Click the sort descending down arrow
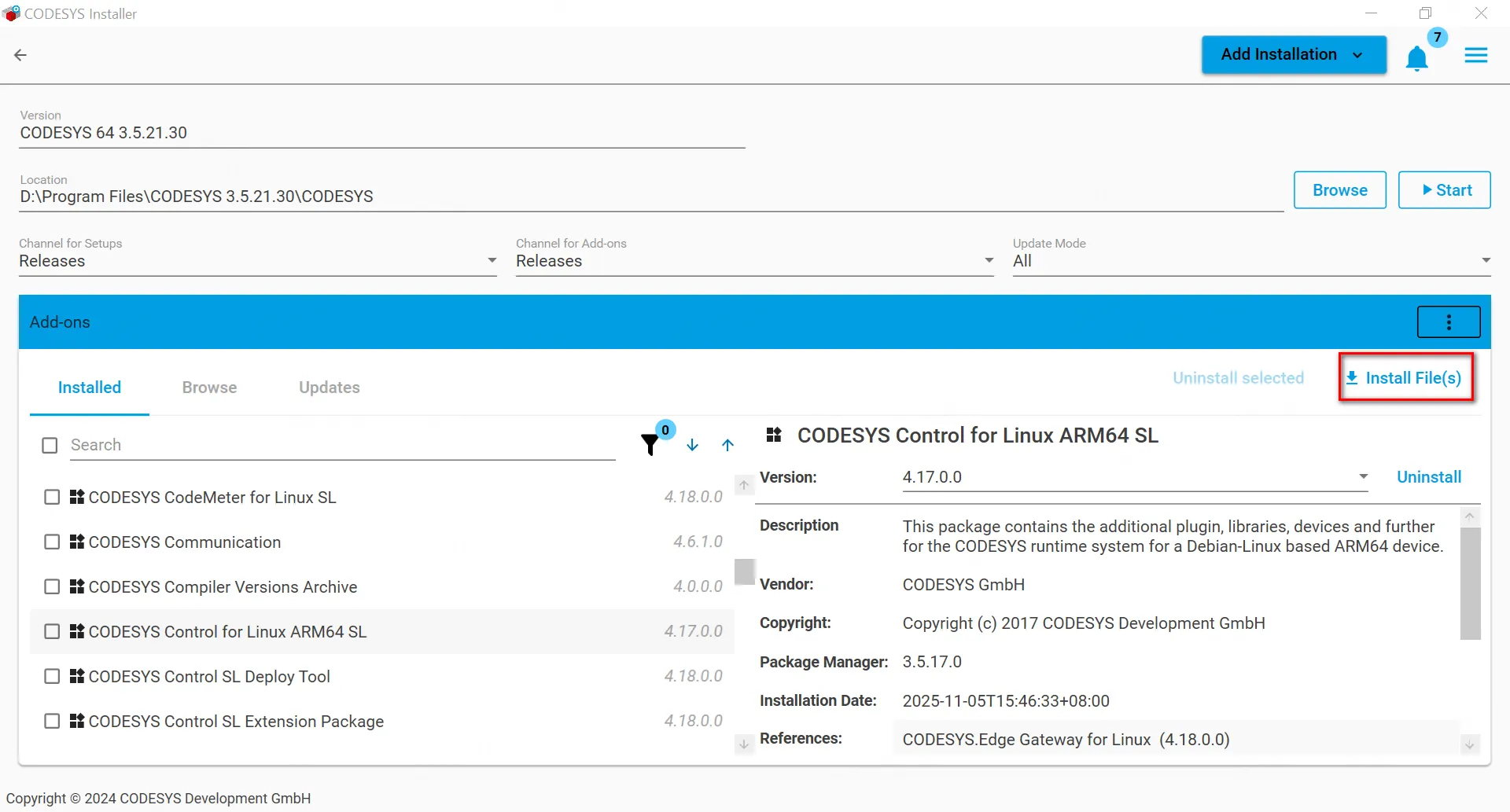This screenshot has height=812, width=1510. click(x=692, y=445)
